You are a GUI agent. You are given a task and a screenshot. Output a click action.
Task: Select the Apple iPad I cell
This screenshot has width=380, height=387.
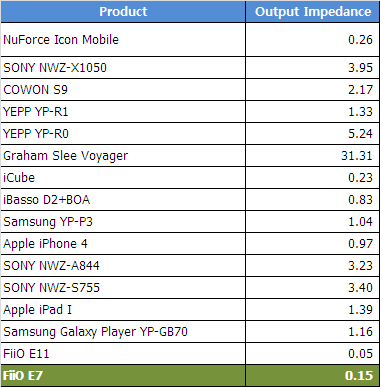(x=123, y=310)
